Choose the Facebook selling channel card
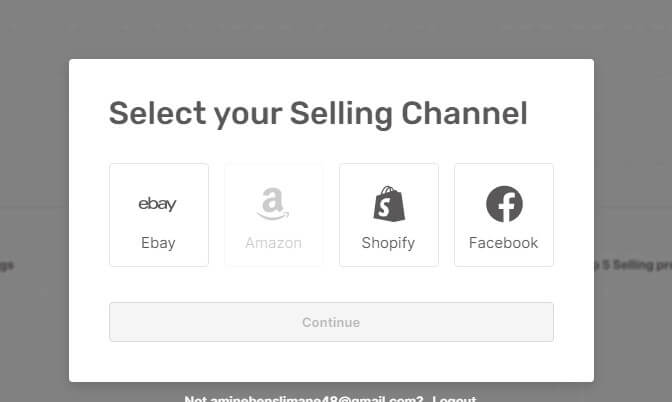 504,215
